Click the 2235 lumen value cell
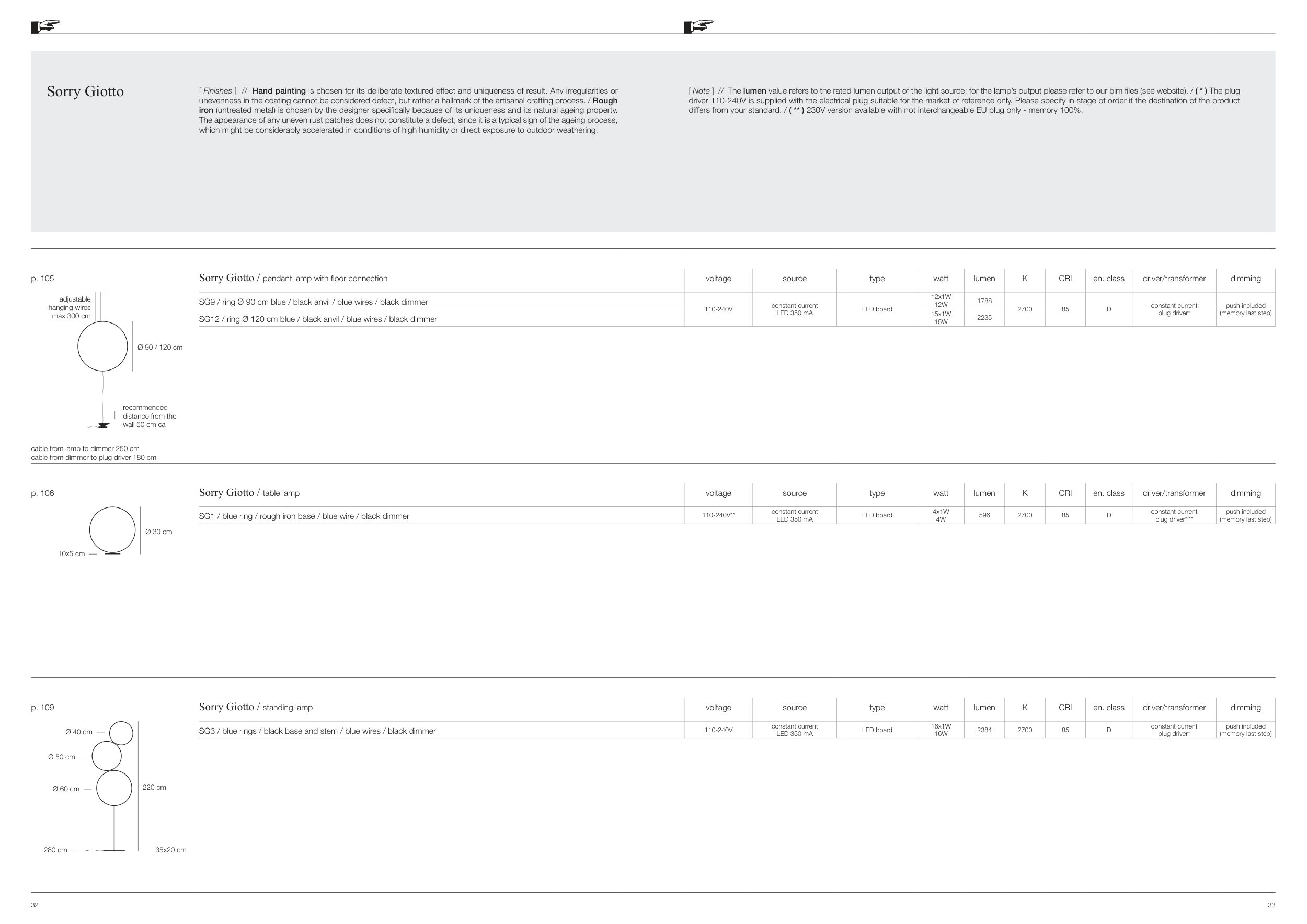 pyautogui.click(x=984, y=318)
